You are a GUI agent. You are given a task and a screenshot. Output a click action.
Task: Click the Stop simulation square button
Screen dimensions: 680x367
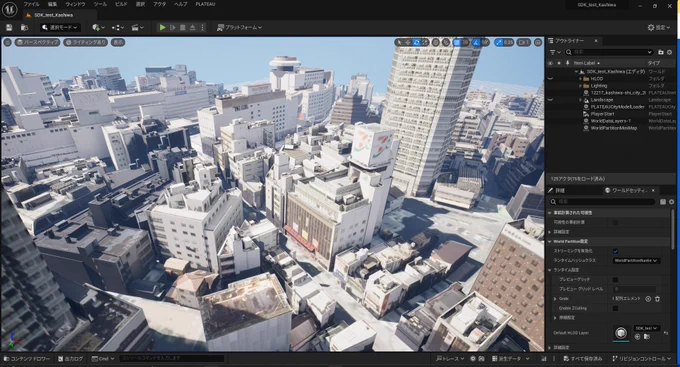pos(183,27)
